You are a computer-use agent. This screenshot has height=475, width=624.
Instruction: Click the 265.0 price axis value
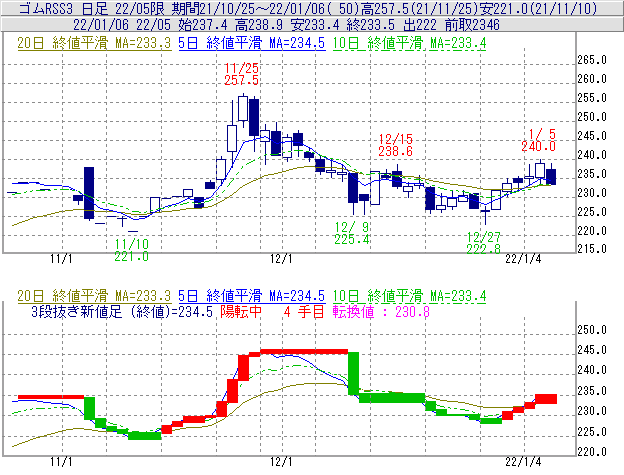pyautogui.click(x=592, y=60)
